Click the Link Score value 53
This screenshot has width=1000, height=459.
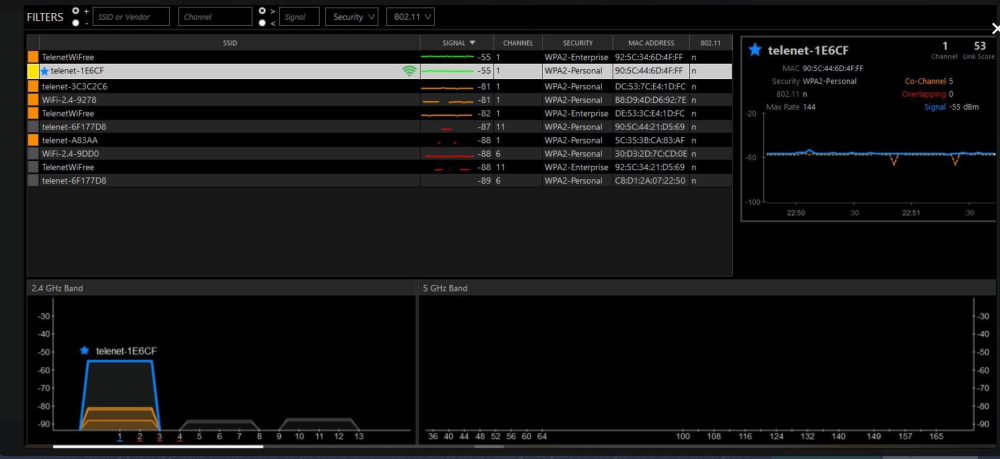coord(980,45)
